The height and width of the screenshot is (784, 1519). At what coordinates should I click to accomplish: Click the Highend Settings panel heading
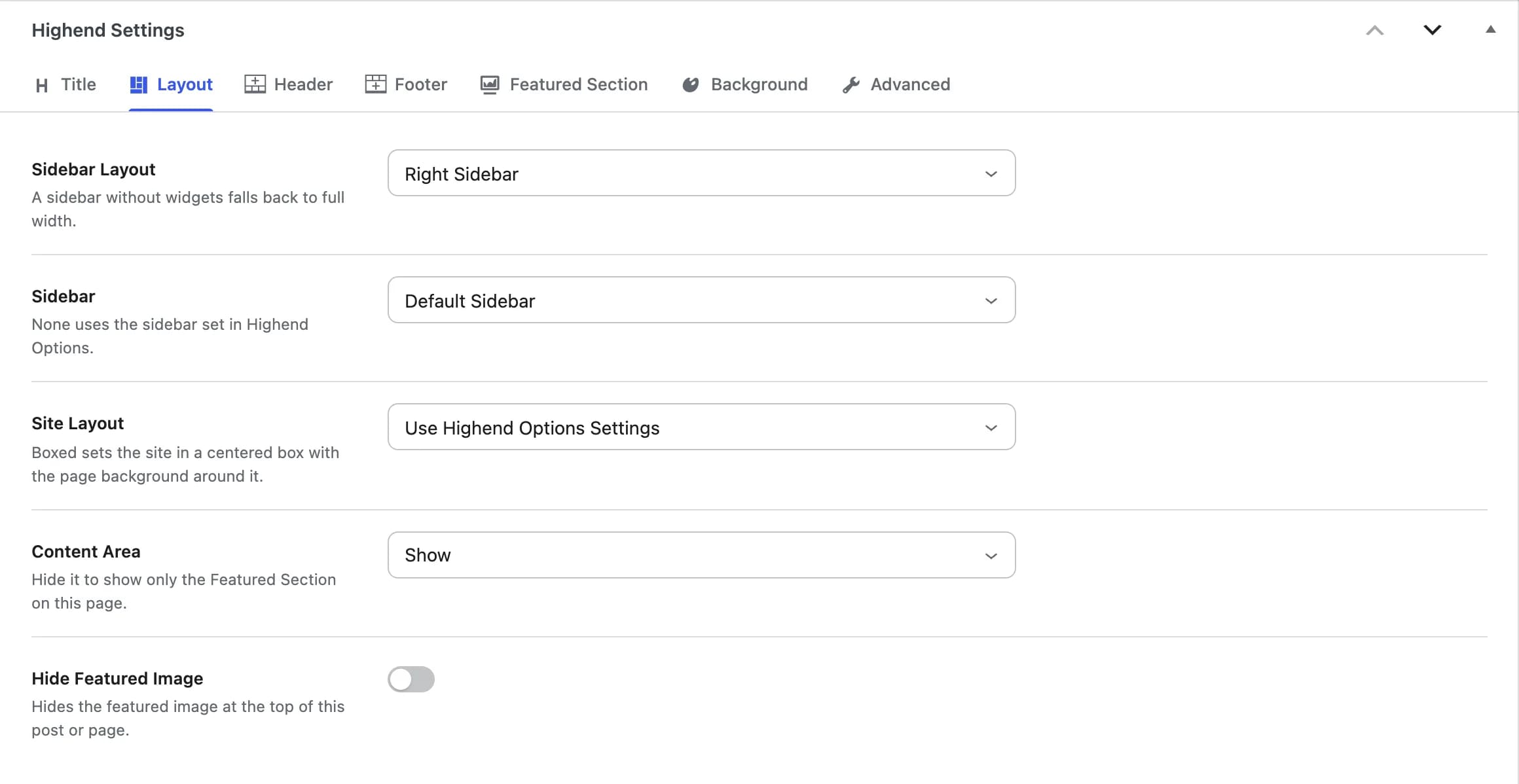point(108,30)
